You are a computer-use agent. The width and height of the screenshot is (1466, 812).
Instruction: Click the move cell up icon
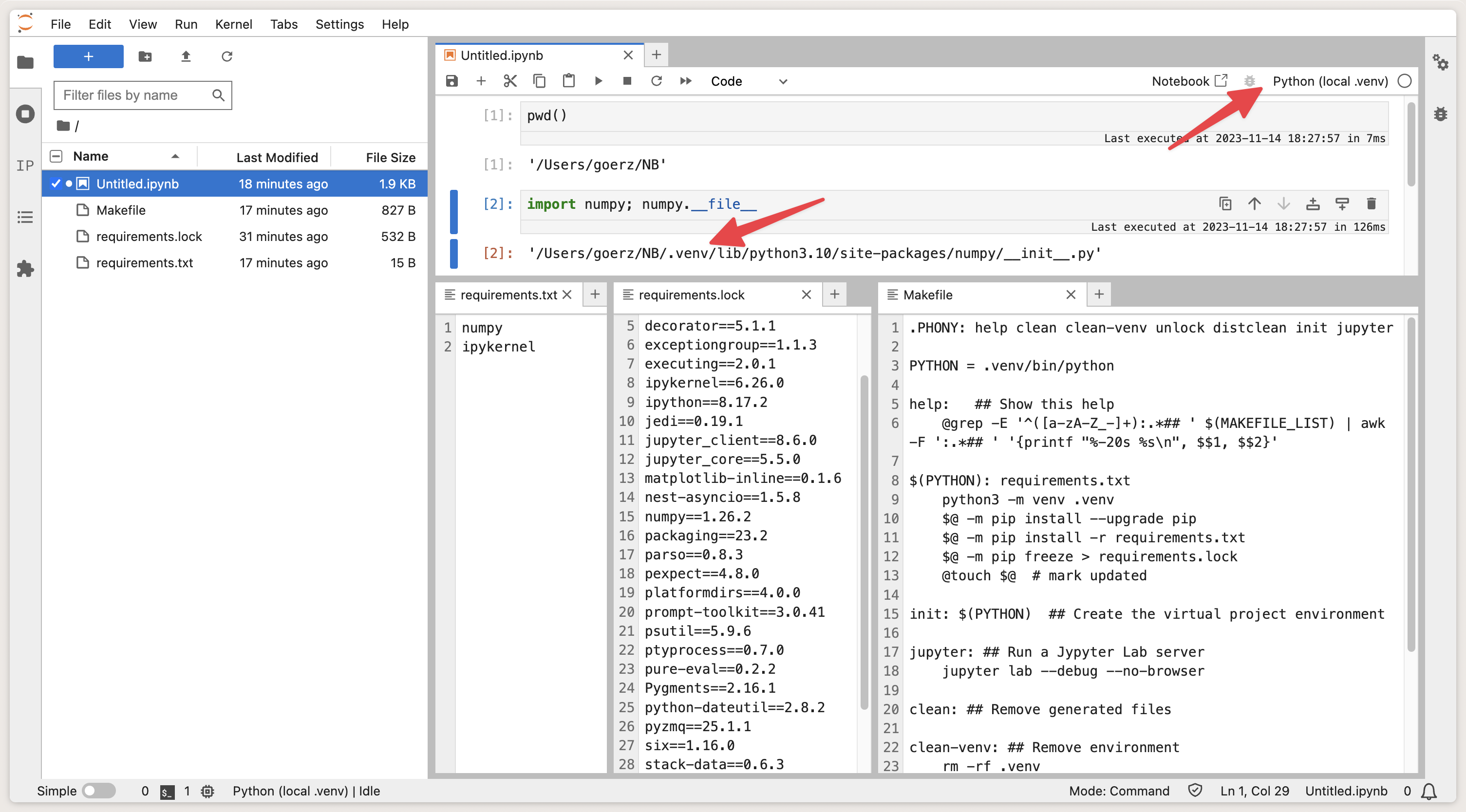1253,204
